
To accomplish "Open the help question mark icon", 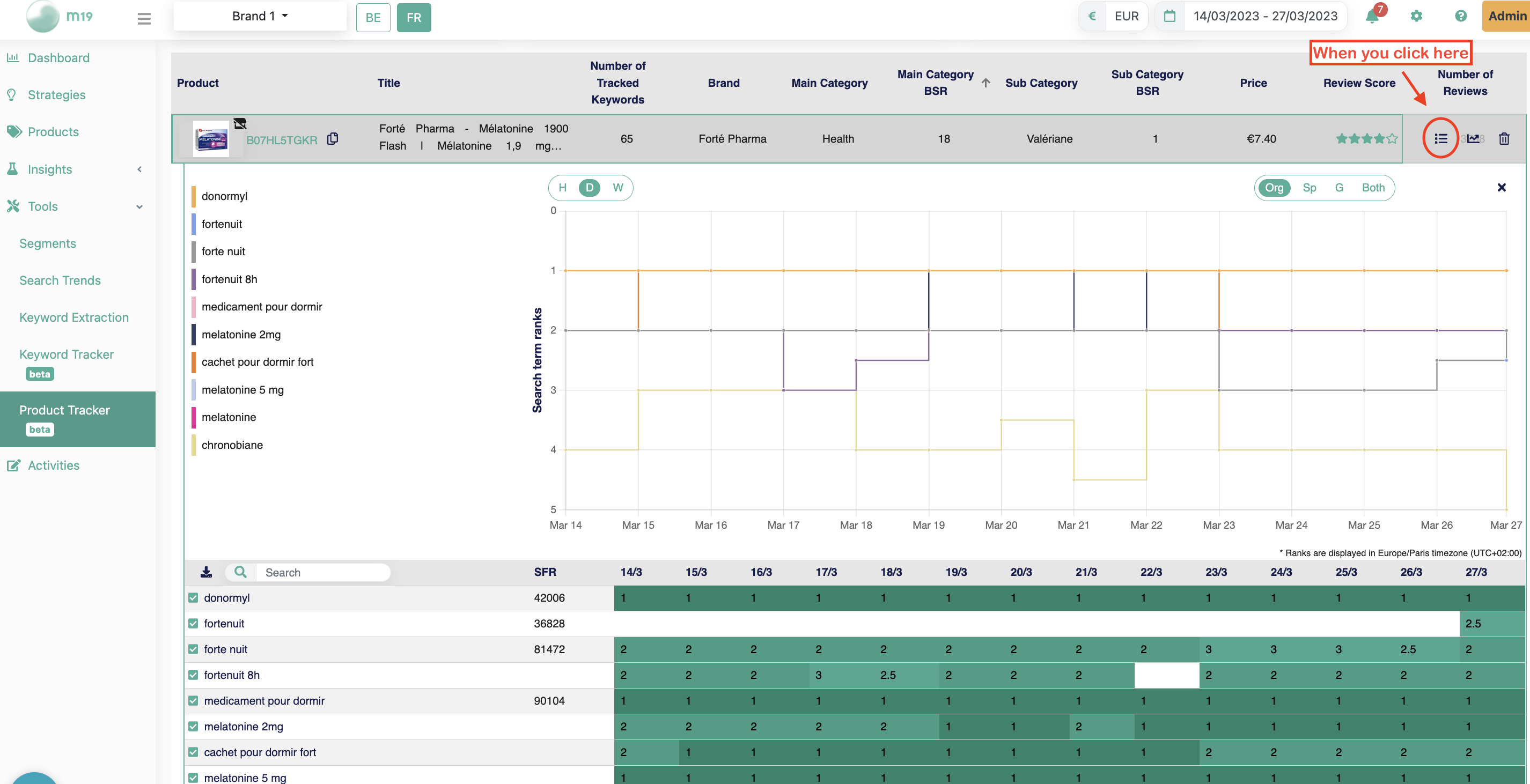I will coord(1461,16).
